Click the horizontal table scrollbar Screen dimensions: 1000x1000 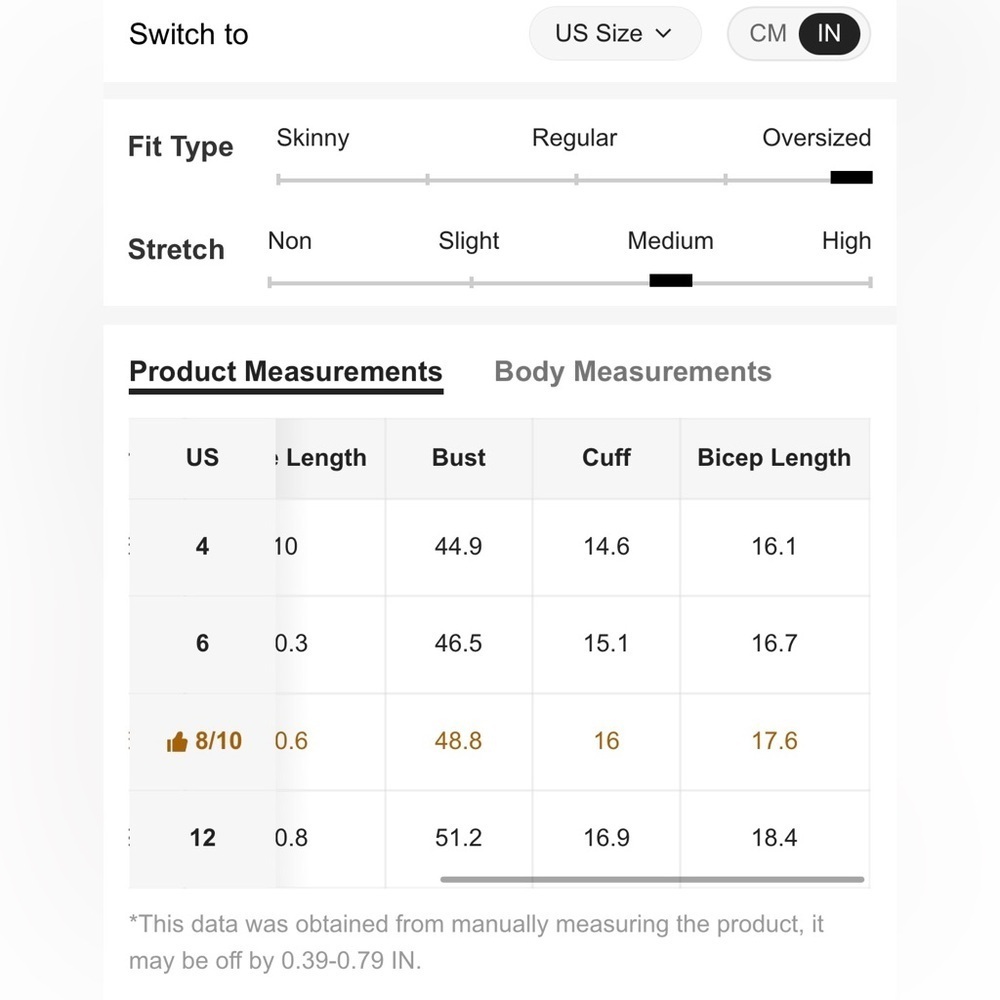(x=652, y=879)
